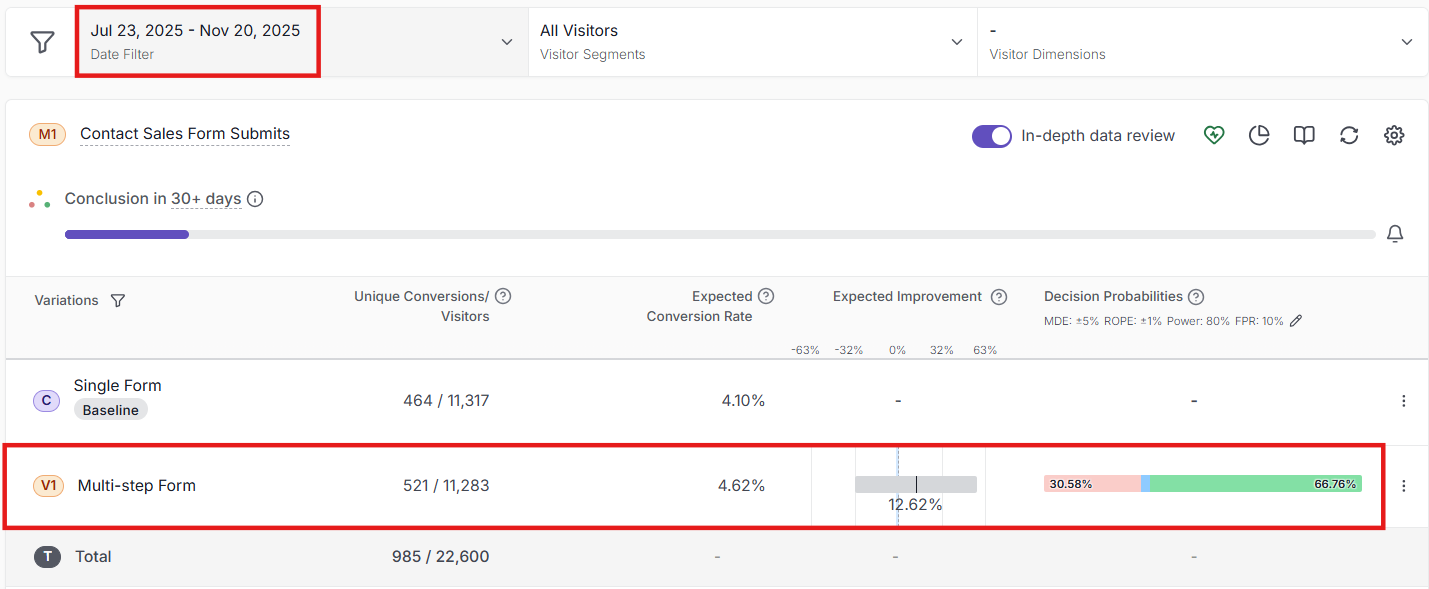This screenshot has width=1429, height=589.
Task: Click the T total row badge
Action: point(47,557)
